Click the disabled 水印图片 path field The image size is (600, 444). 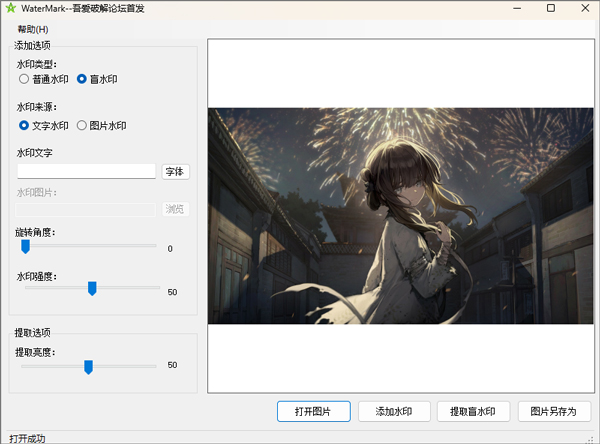[x=86, y=209]
